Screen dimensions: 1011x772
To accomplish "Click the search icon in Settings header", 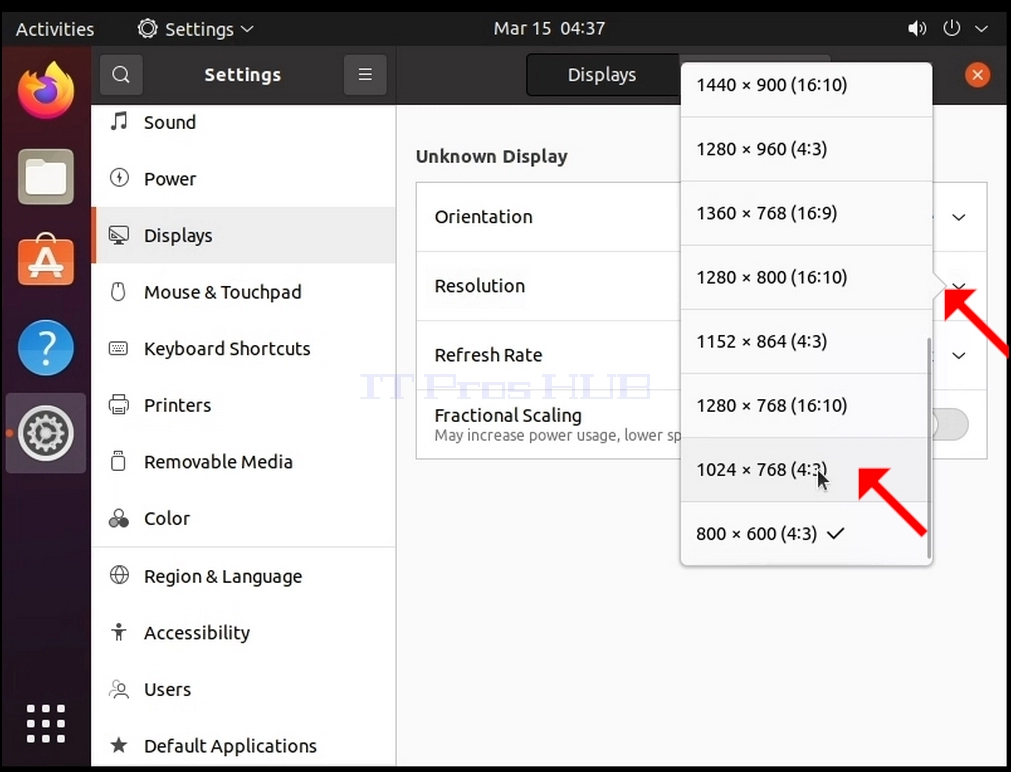I will tap(121, 75).
